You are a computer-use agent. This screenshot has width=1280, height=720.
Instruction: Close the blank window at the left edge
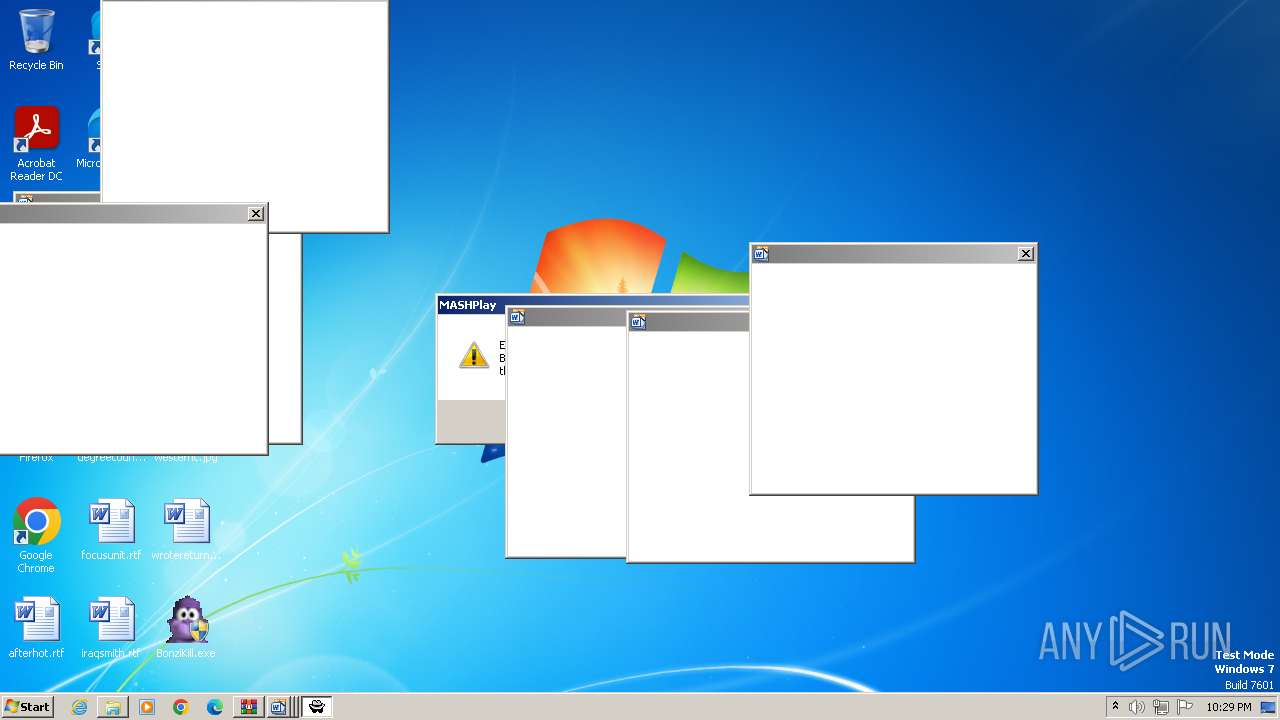tap(256, 213)
